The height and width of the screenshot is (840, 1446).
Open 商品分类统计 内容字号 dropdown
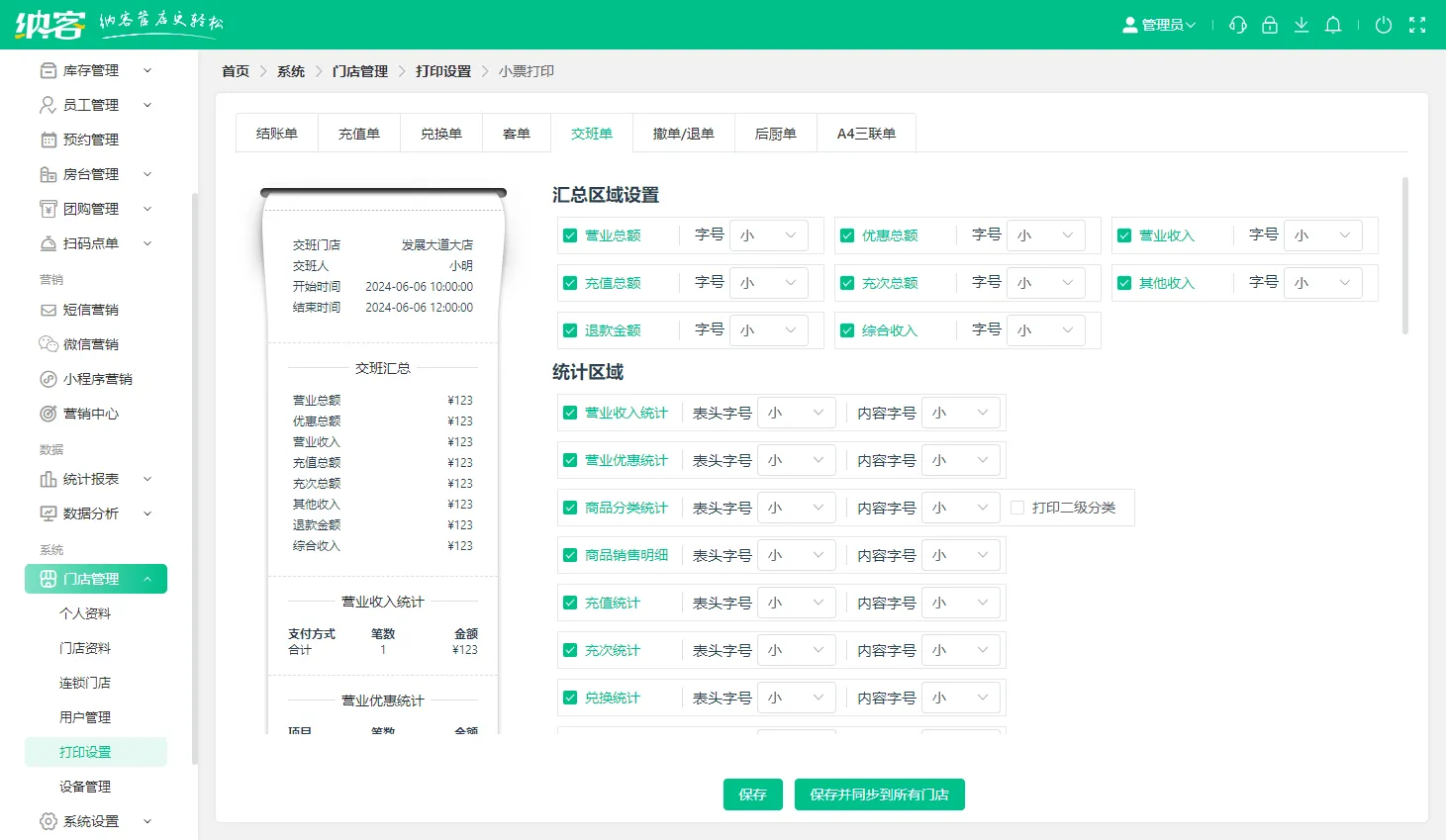961,508
